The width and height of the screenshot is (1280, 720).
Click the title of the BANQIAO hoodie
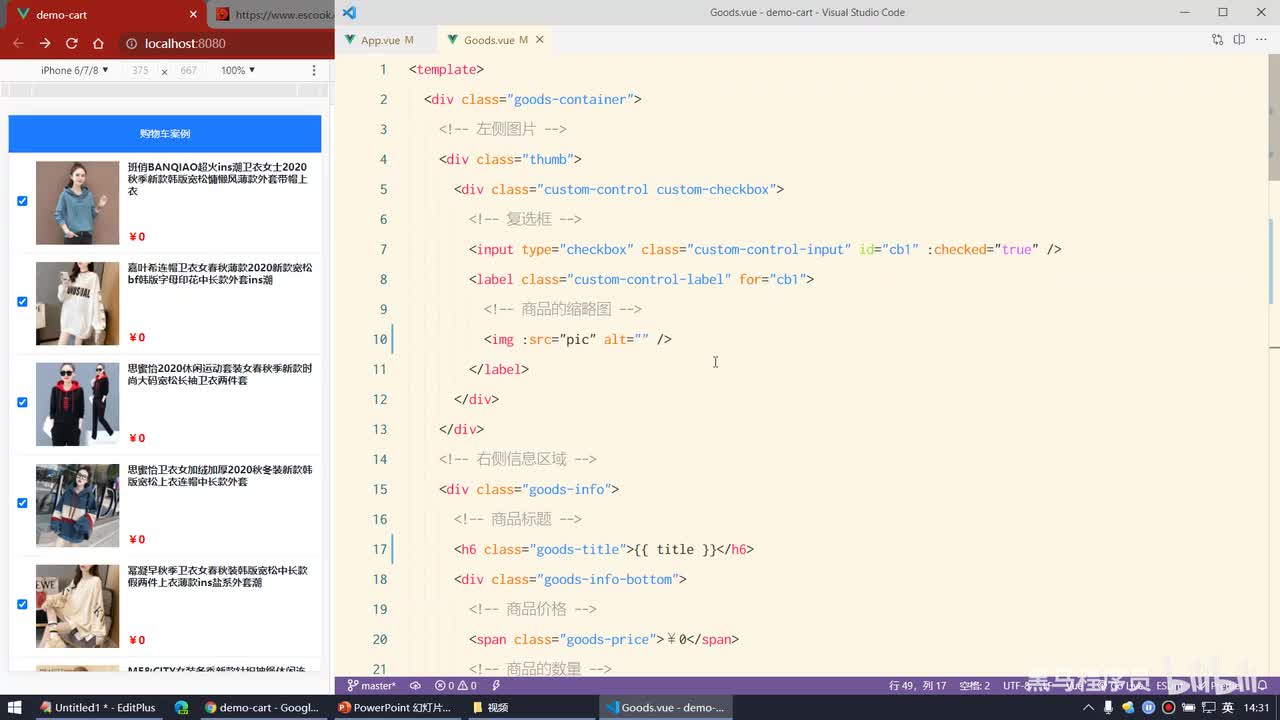point(218,179)
